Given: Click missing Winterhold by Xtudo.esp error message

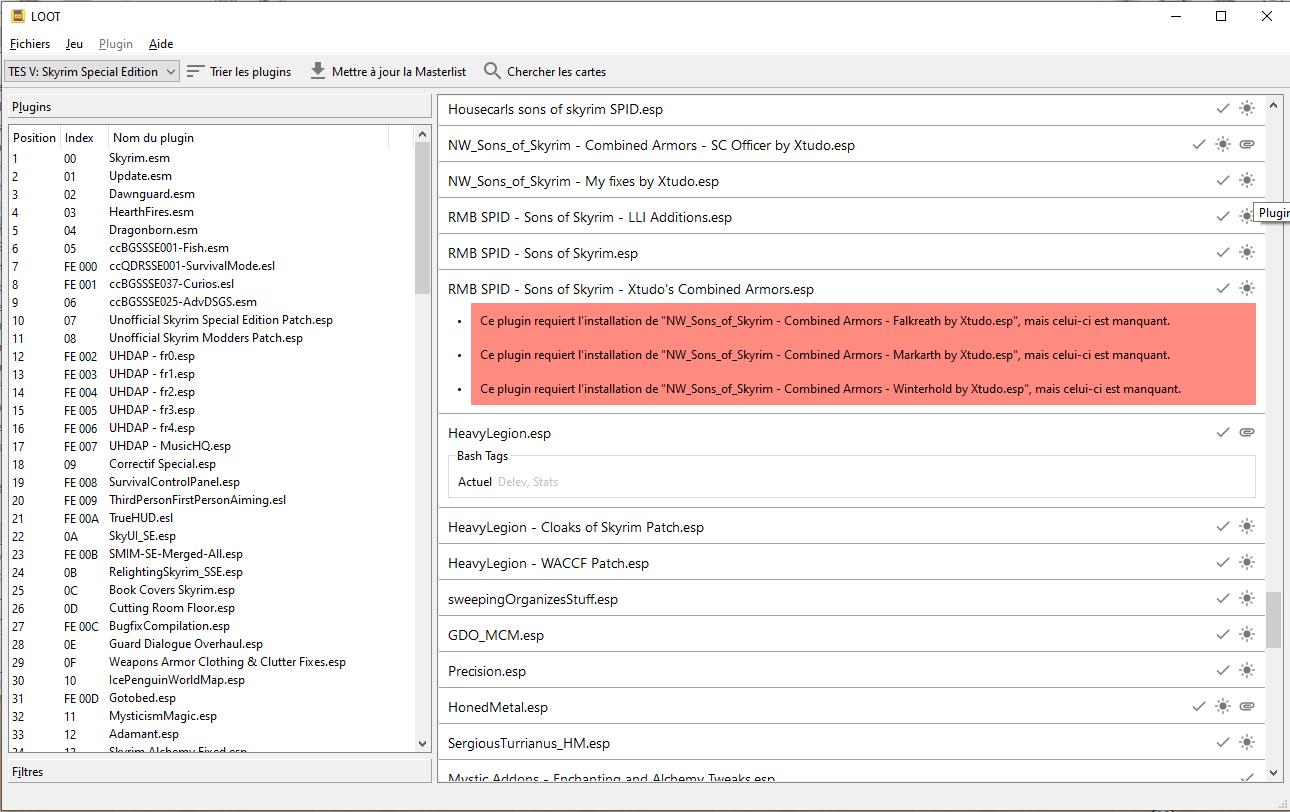Looking at the screenshot, I should click(831, 388).
